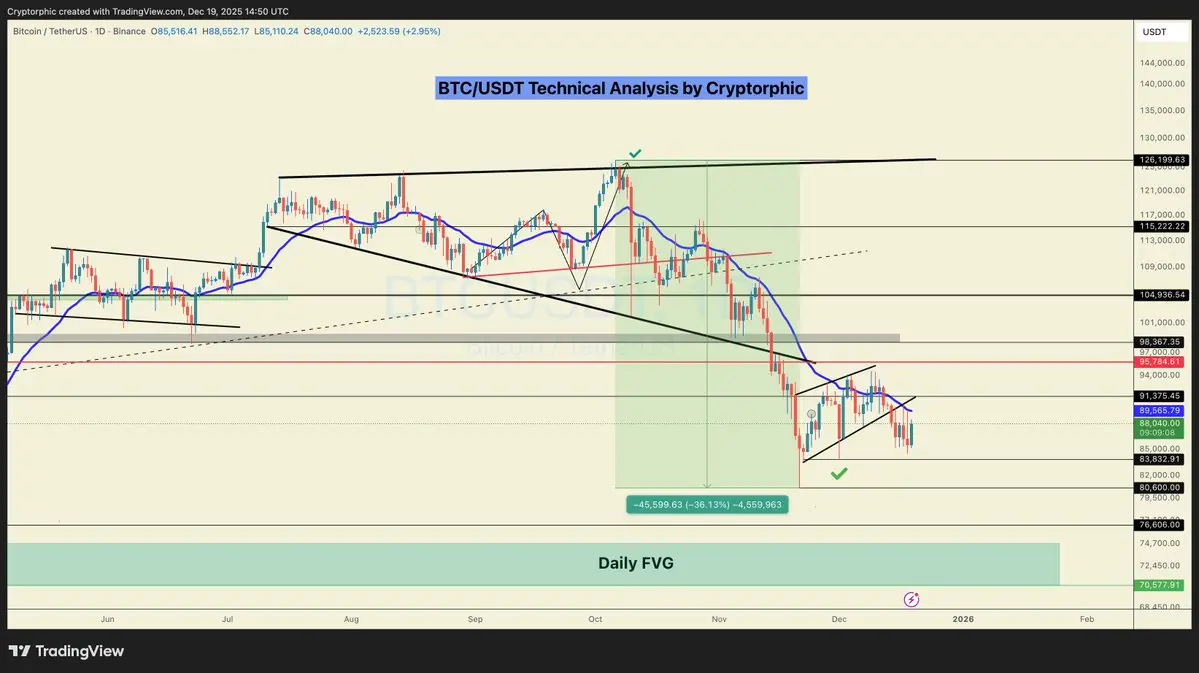The height and width of the screenshot is (673, 1199).
Task: Click the Nov label on the time axis
Action: [719, 619]
